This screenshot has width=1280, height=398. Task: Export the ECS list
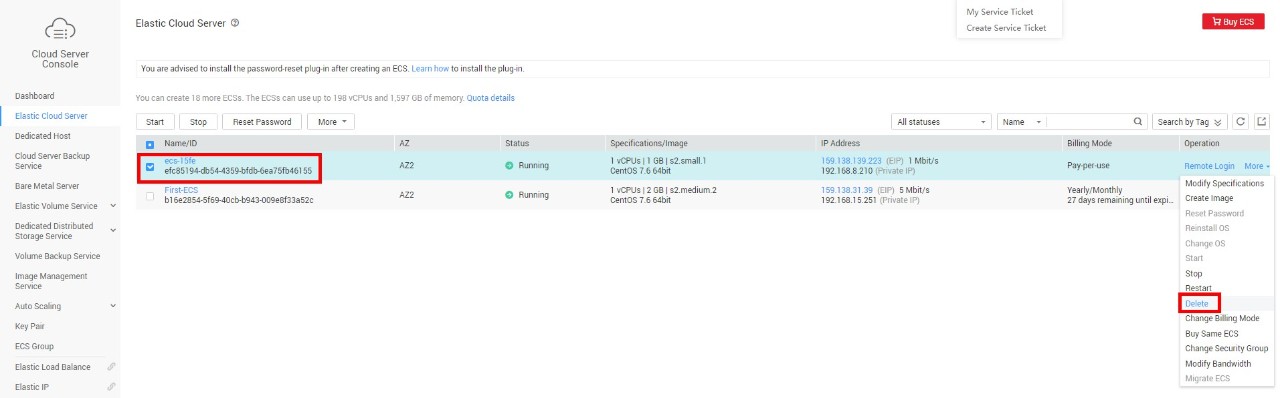(x=1262, y=121)
